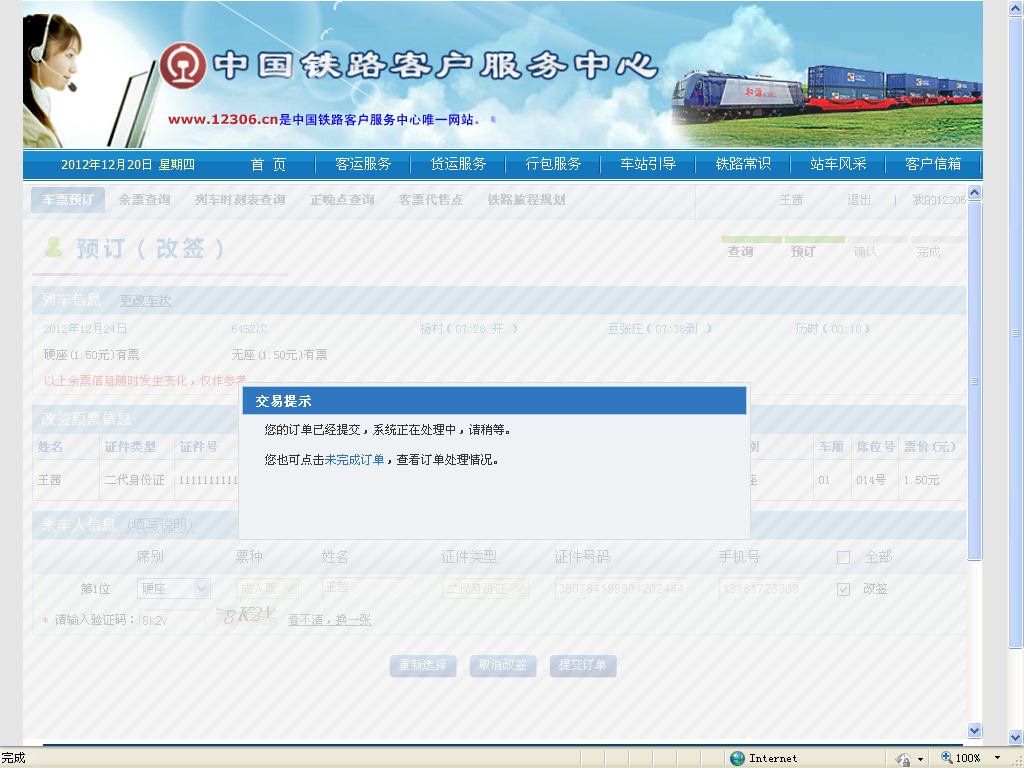Select the 铁路旅程规划 tab

[x=526, y=200]
